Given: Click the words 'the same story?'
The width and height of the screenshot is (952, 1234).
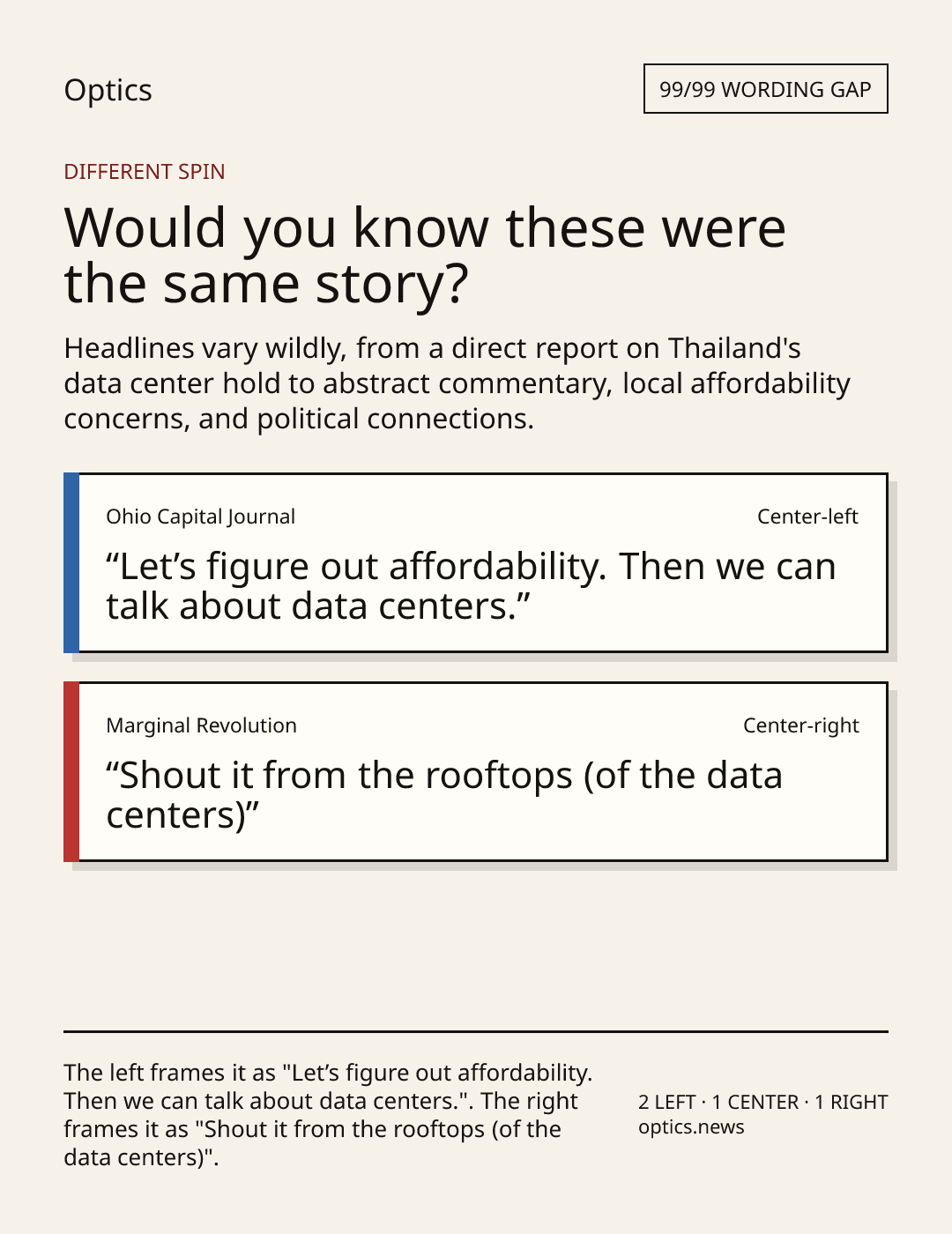Looking at the screenshot, I should (x=266, y=284).
